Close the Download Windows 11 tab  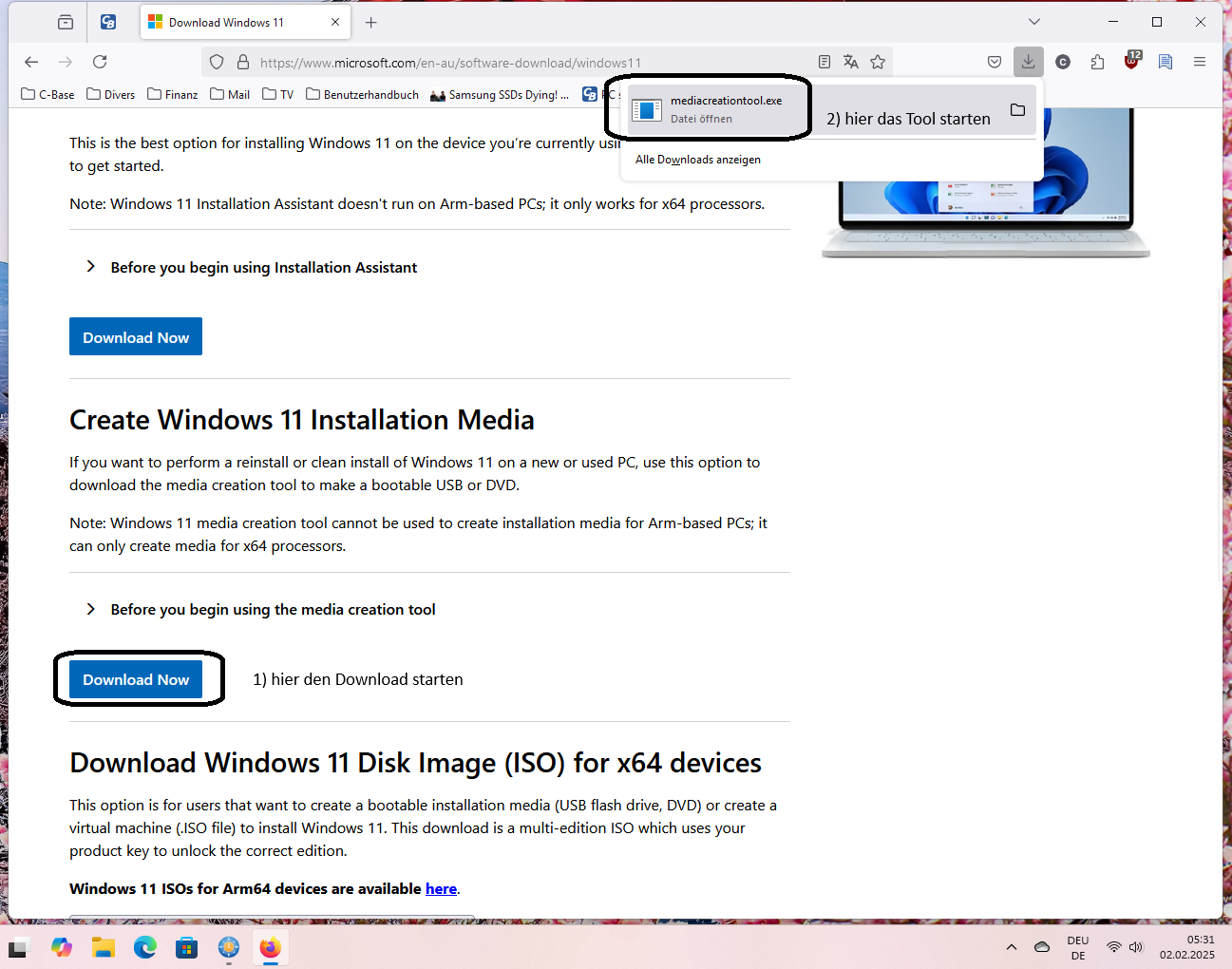pos(335,22)
